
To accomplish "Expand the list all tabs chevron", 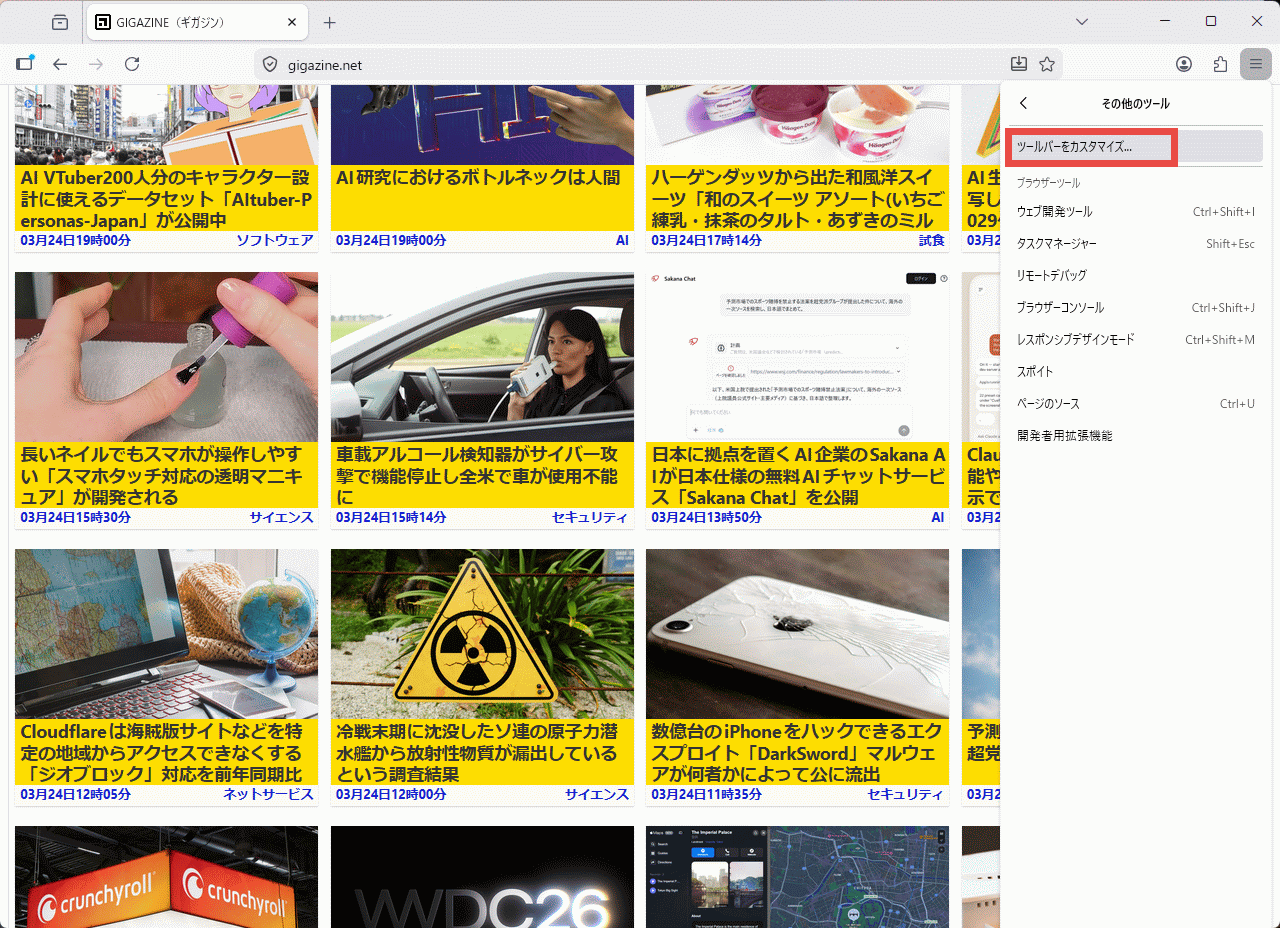I will pyautogui.click(x=1082, y=22).
